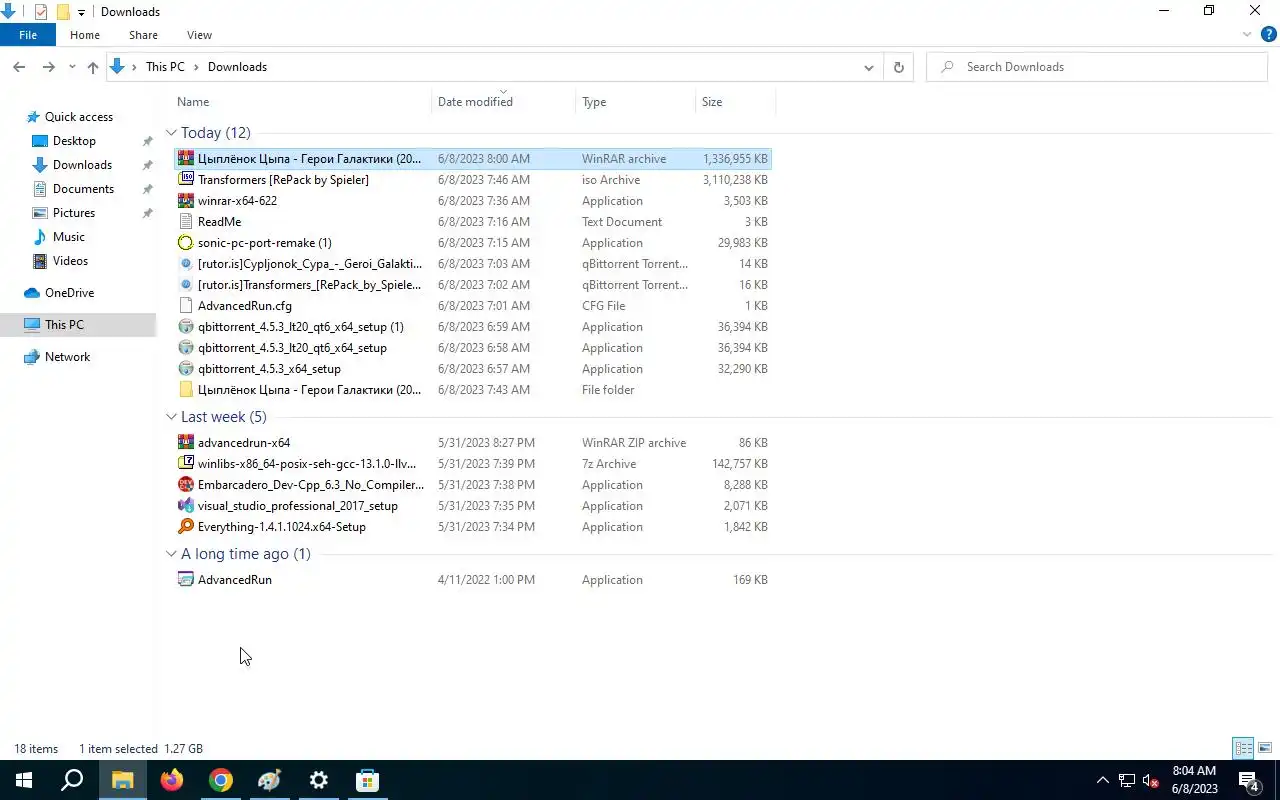
Task: Open the recent locations dropdown arrow
Action: 72,67
